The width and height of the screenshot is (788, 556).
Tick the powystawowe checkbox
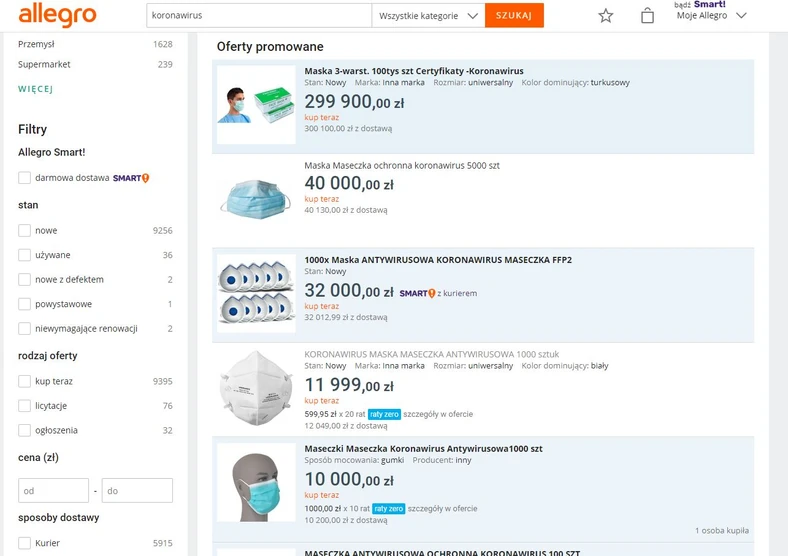(25, 304)
